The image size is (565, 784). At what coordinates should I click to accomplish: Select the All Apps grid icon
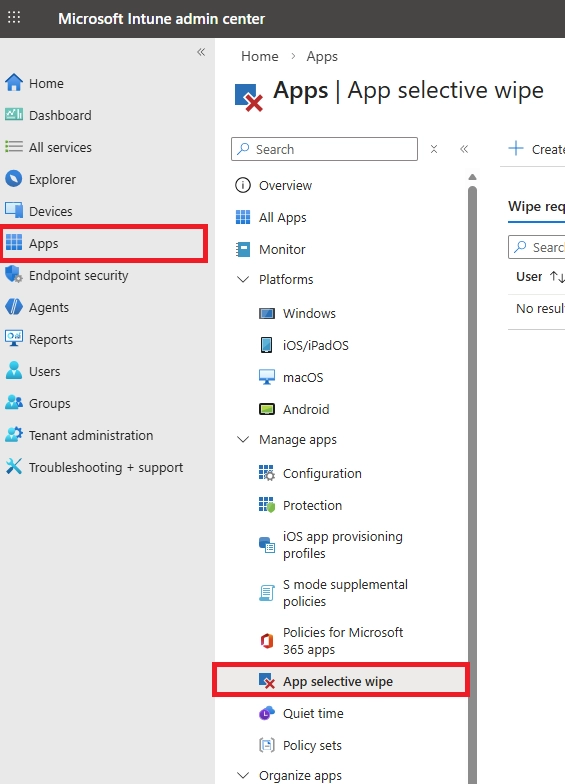pos(243,218)
